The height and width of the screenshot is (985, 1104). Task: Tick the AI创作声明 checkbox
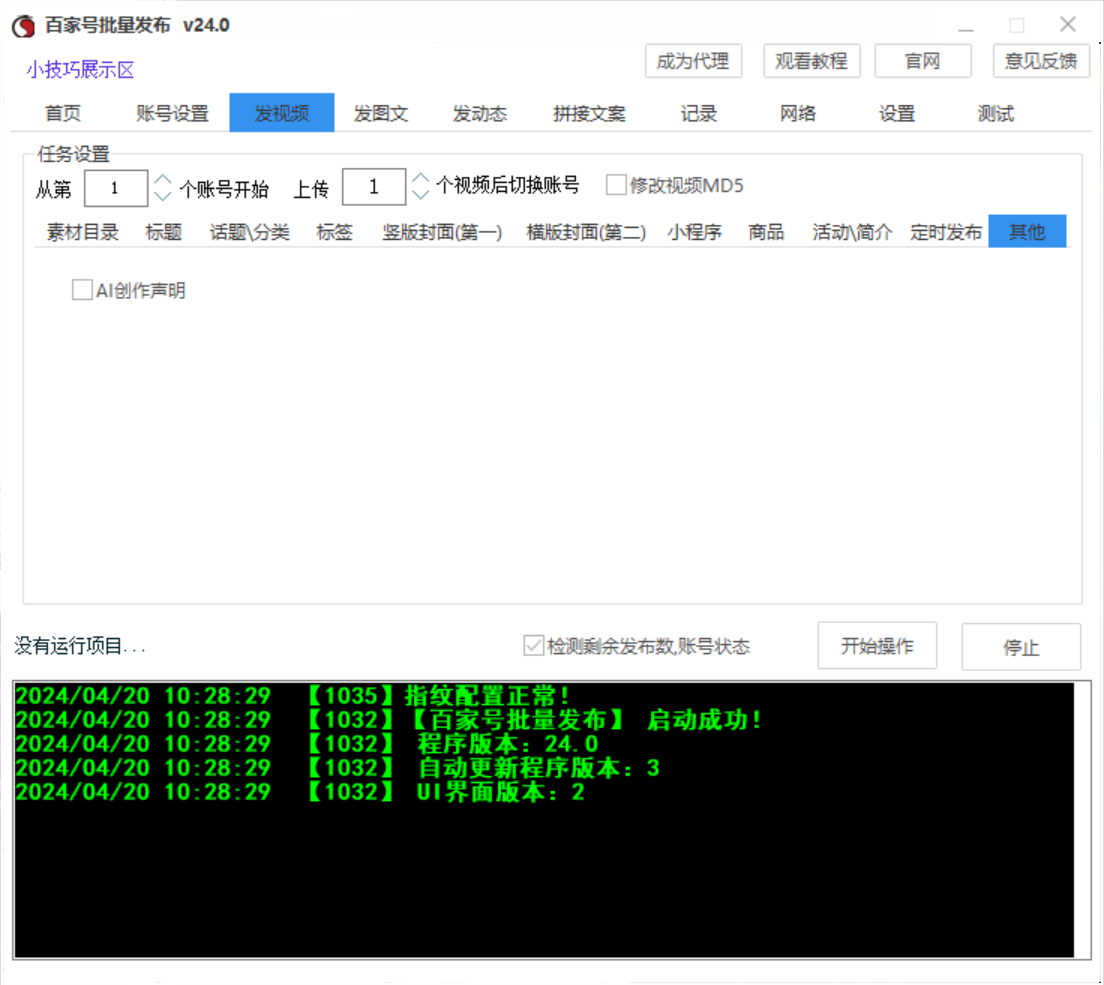point(82,290)
